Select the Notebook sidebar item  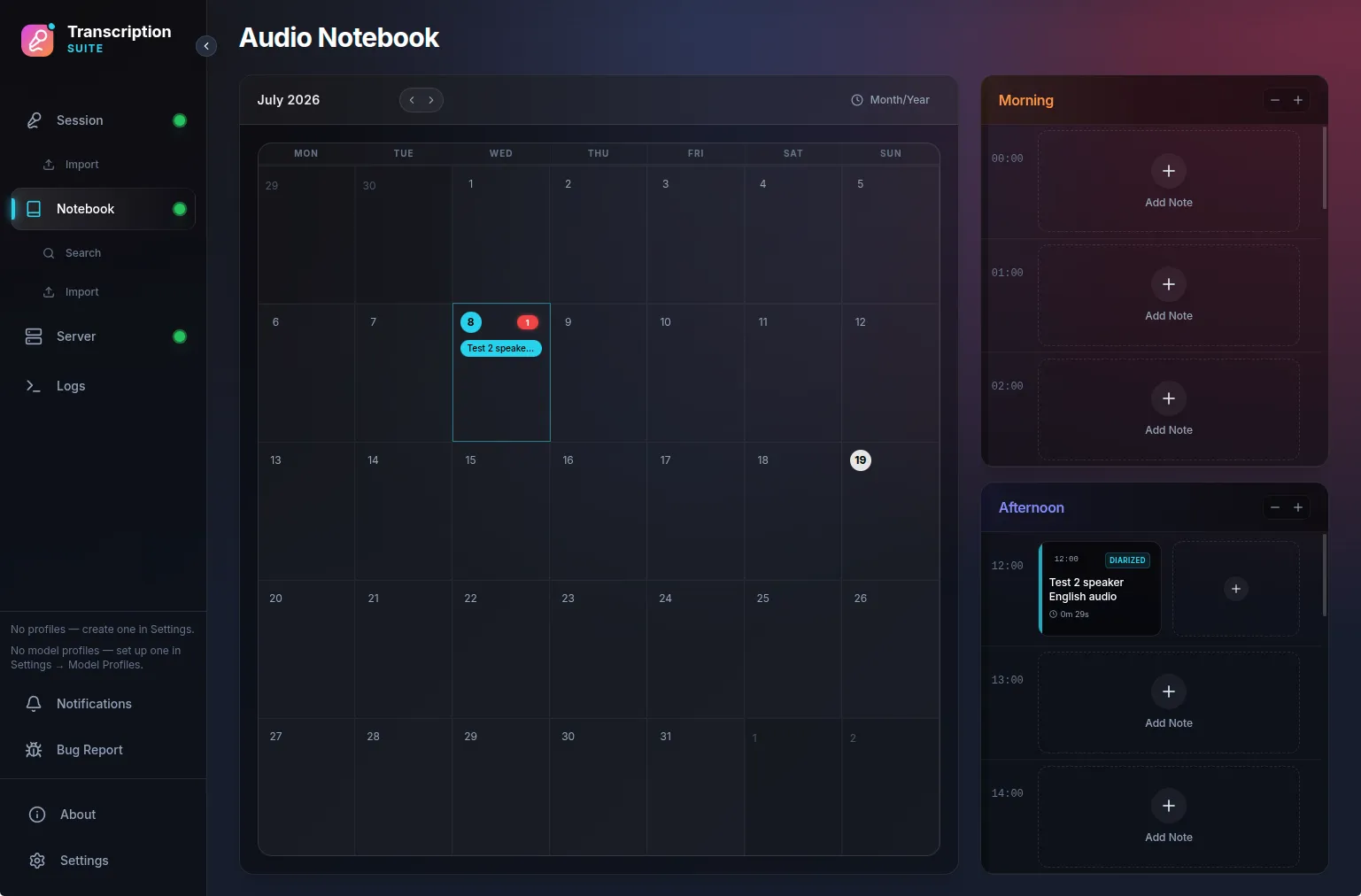pyautogui.click(x=103, y=209)
